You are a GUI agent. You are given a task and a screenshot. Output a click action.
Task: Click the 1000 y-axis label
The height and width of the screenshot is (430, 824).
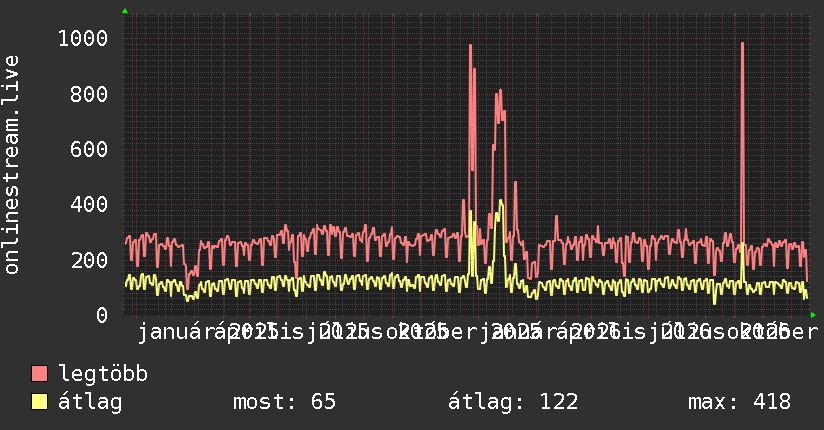pos(83,38)
